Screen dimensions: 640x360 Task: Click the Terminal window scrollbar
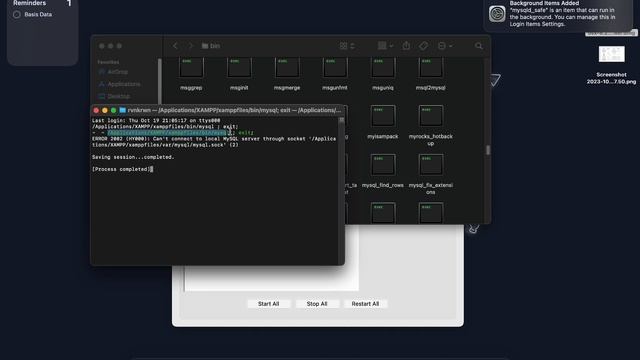click(341, 120)
